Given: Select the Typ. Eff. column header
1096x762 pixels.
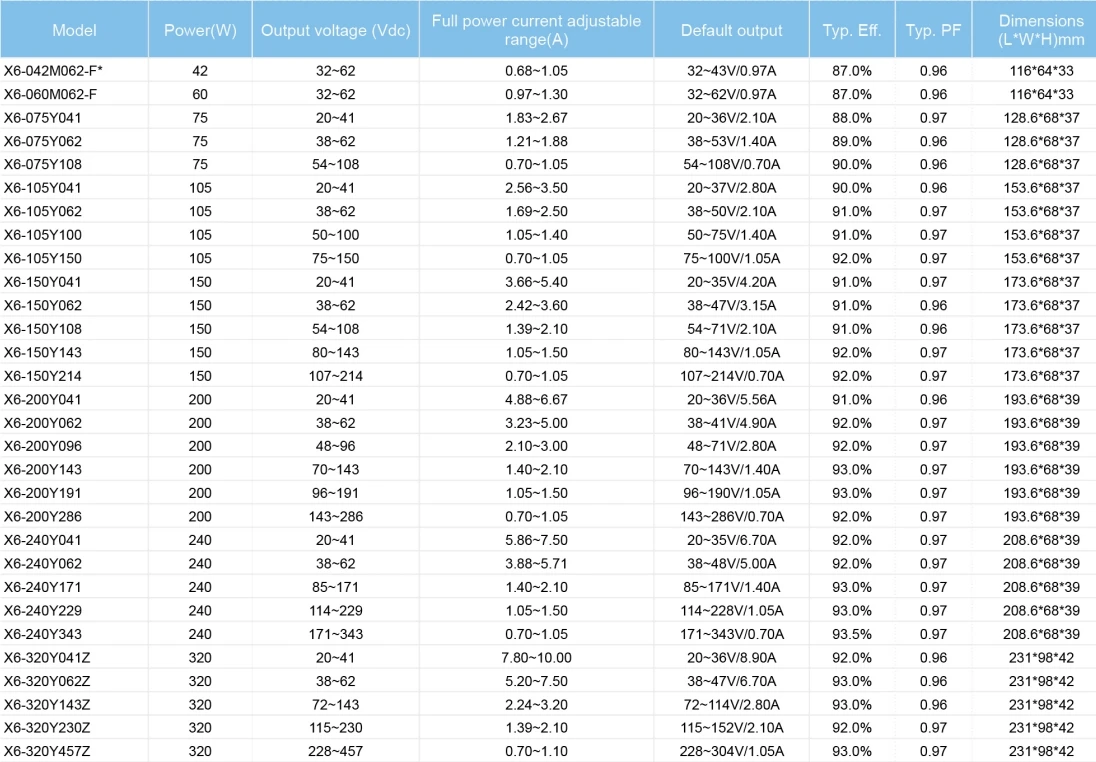Looking at the screenshot, I should pos(852,30).
